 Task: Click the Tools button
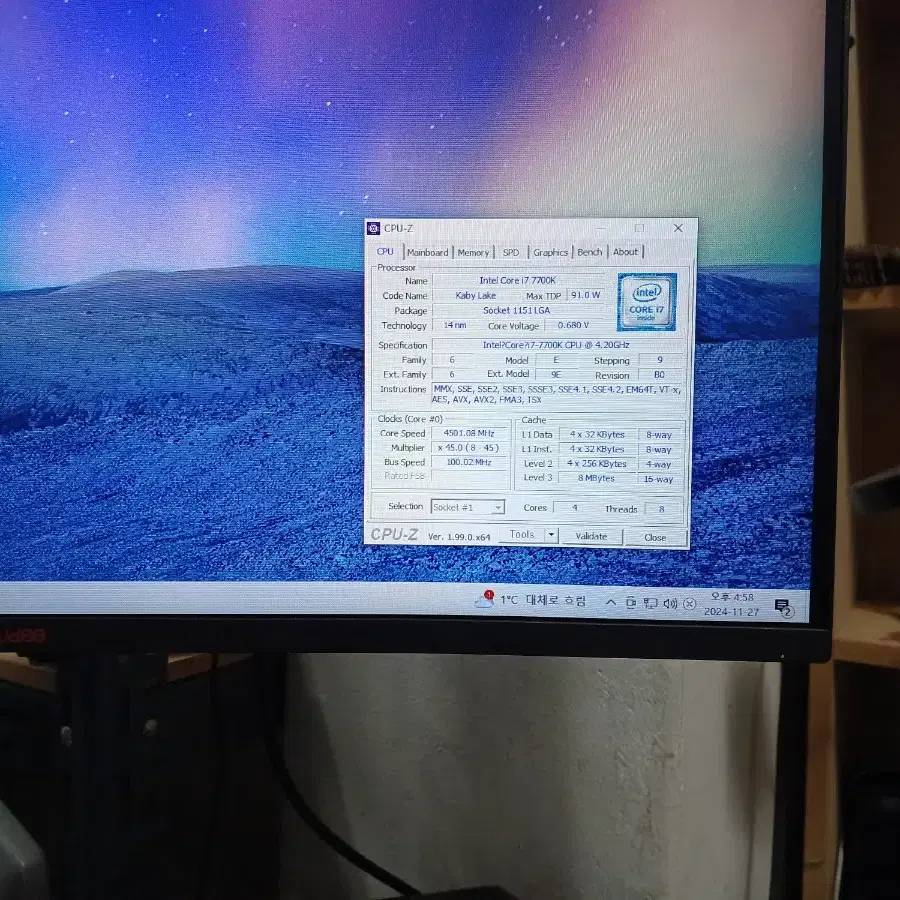pyautogui.click(x=522, y=534)
